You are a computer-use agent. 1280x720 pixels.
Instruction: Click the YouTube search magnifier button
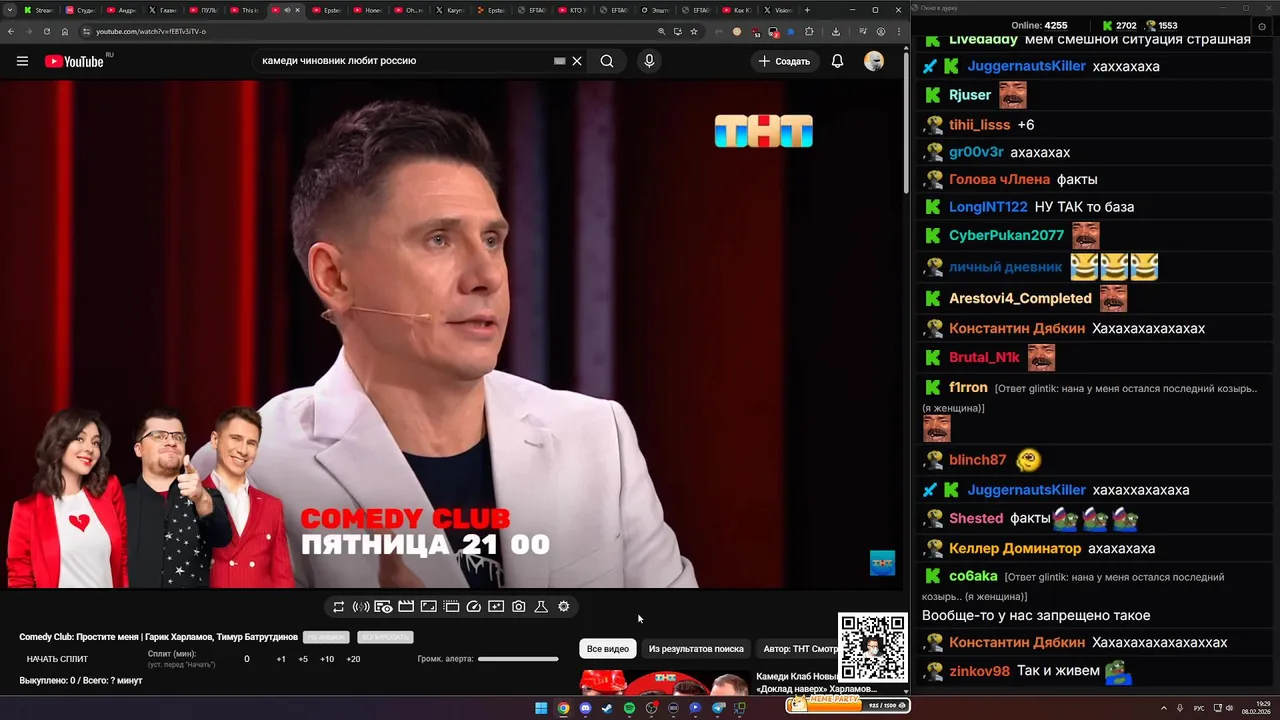click(x=607, y=61)
